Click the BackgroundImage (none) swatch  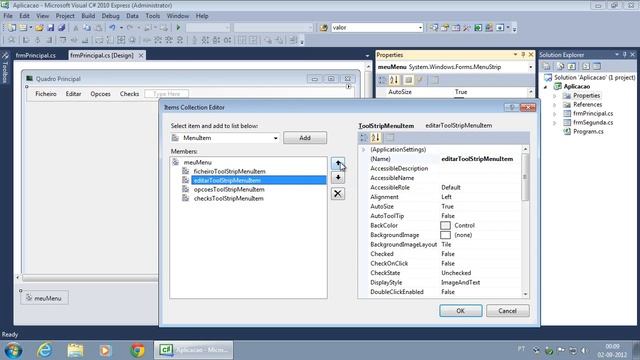click(445, 235)
